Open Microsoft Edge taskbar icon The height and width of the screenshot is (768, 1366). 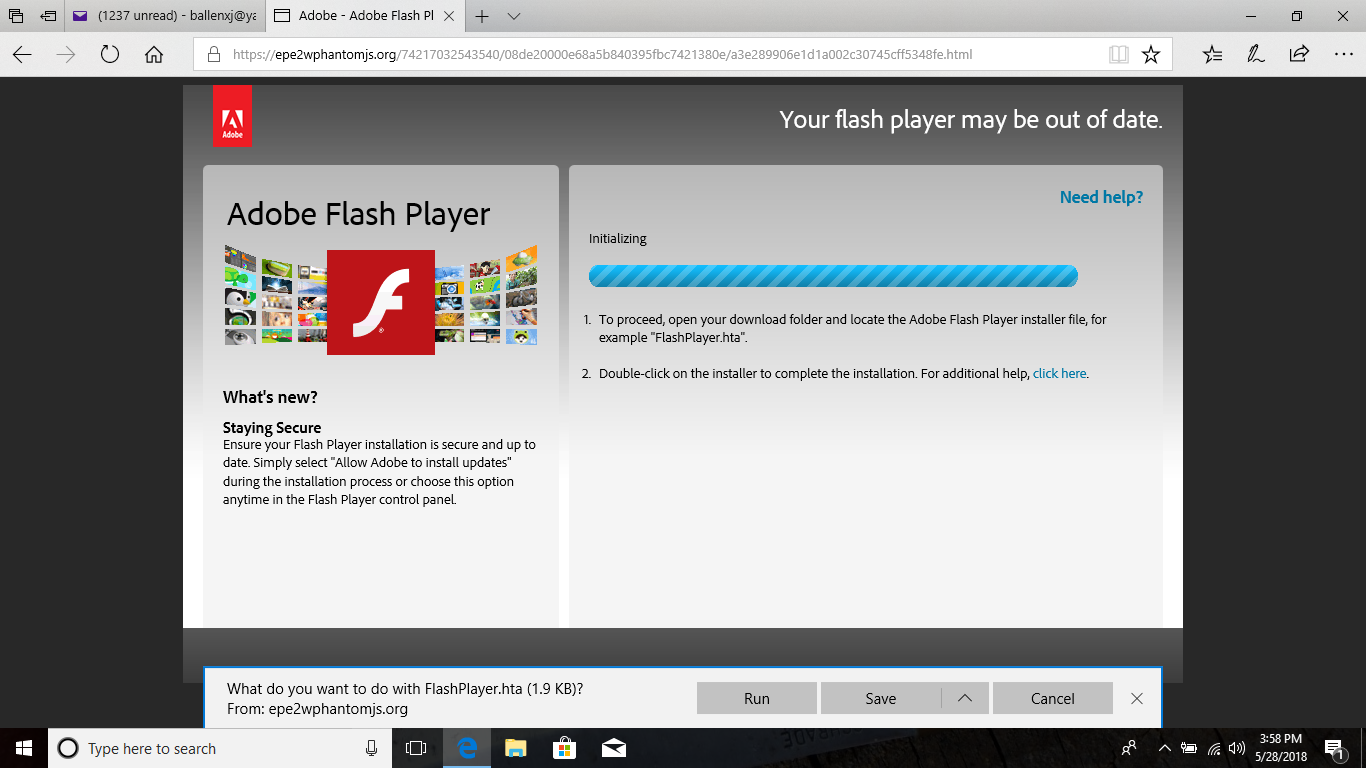pyautogui.click(x=466, y=748)
